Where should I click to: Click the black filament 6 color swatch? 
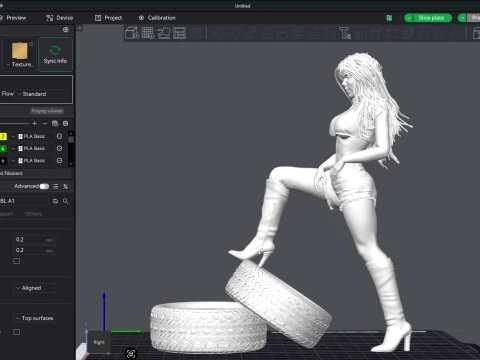click(3, 160)
